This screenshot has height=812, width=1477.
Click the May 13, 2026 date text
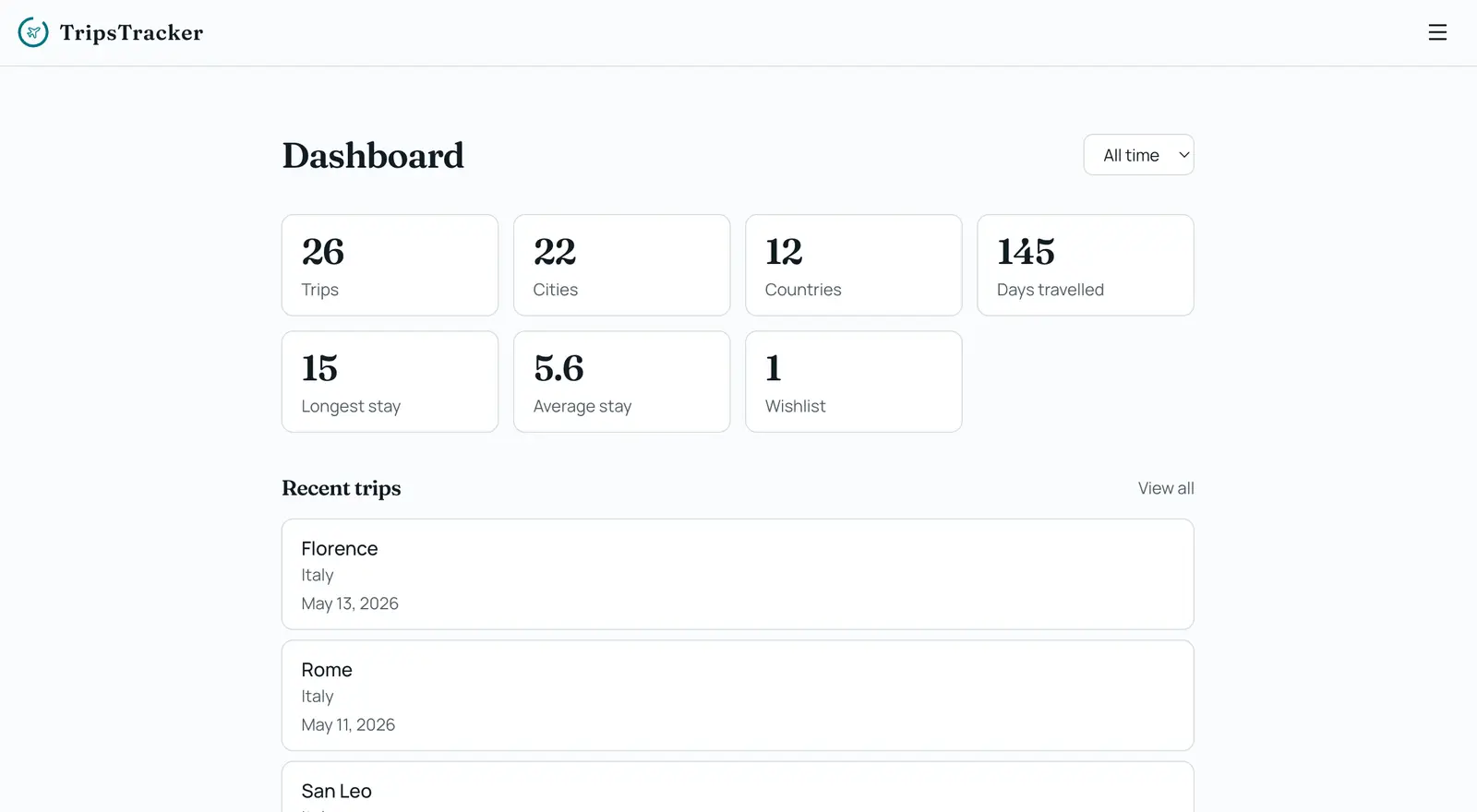350,603
